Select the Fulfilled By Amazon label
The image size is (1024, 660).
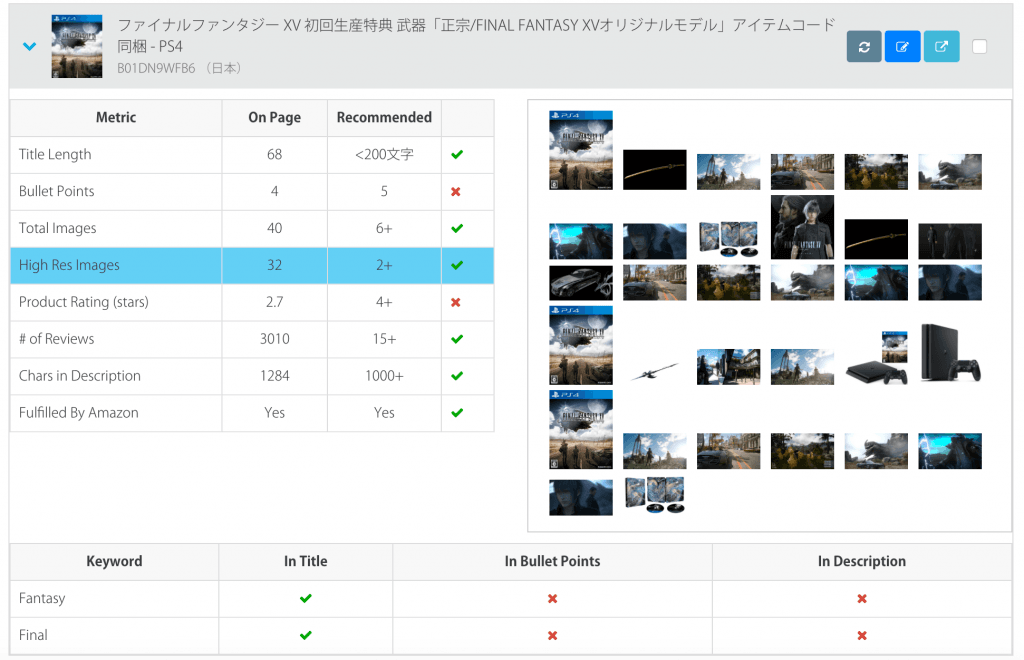(x=78, y=413)
